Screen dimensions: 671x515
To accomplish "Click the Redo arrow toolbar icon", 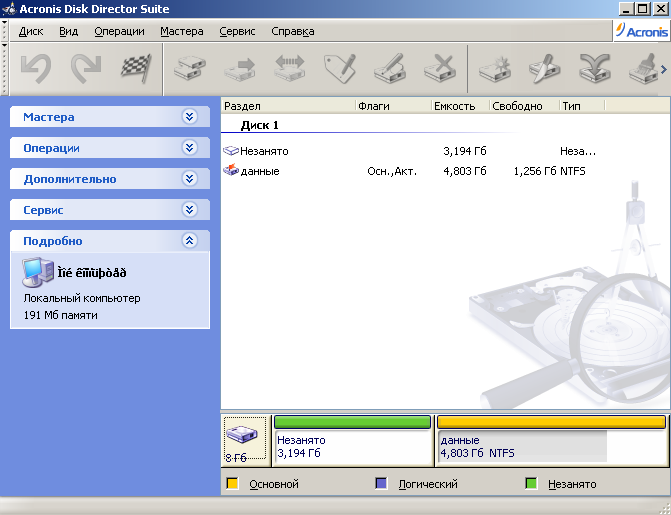I will (86, 68).
